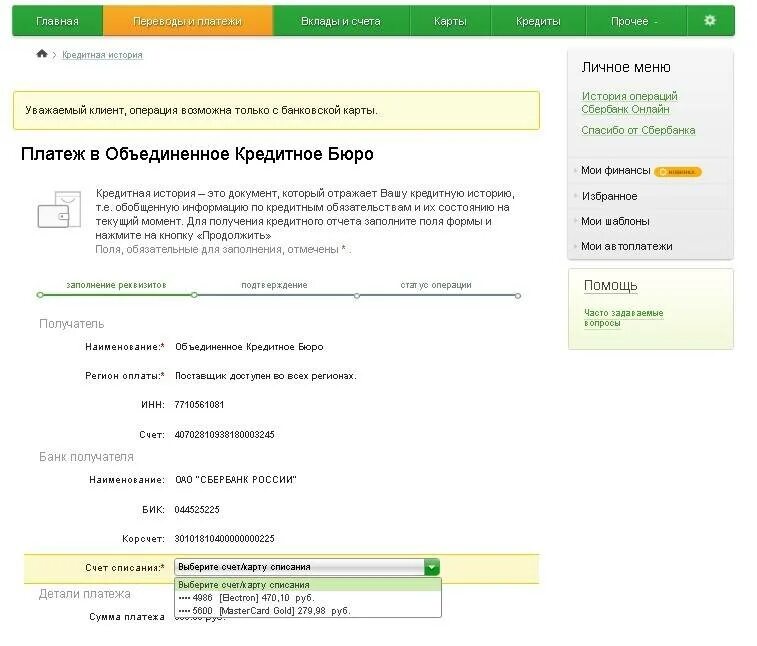The height and width of the screenshot is (646, 757).
Task: Click the Банк получателя section heading
Action: (86, 457)
